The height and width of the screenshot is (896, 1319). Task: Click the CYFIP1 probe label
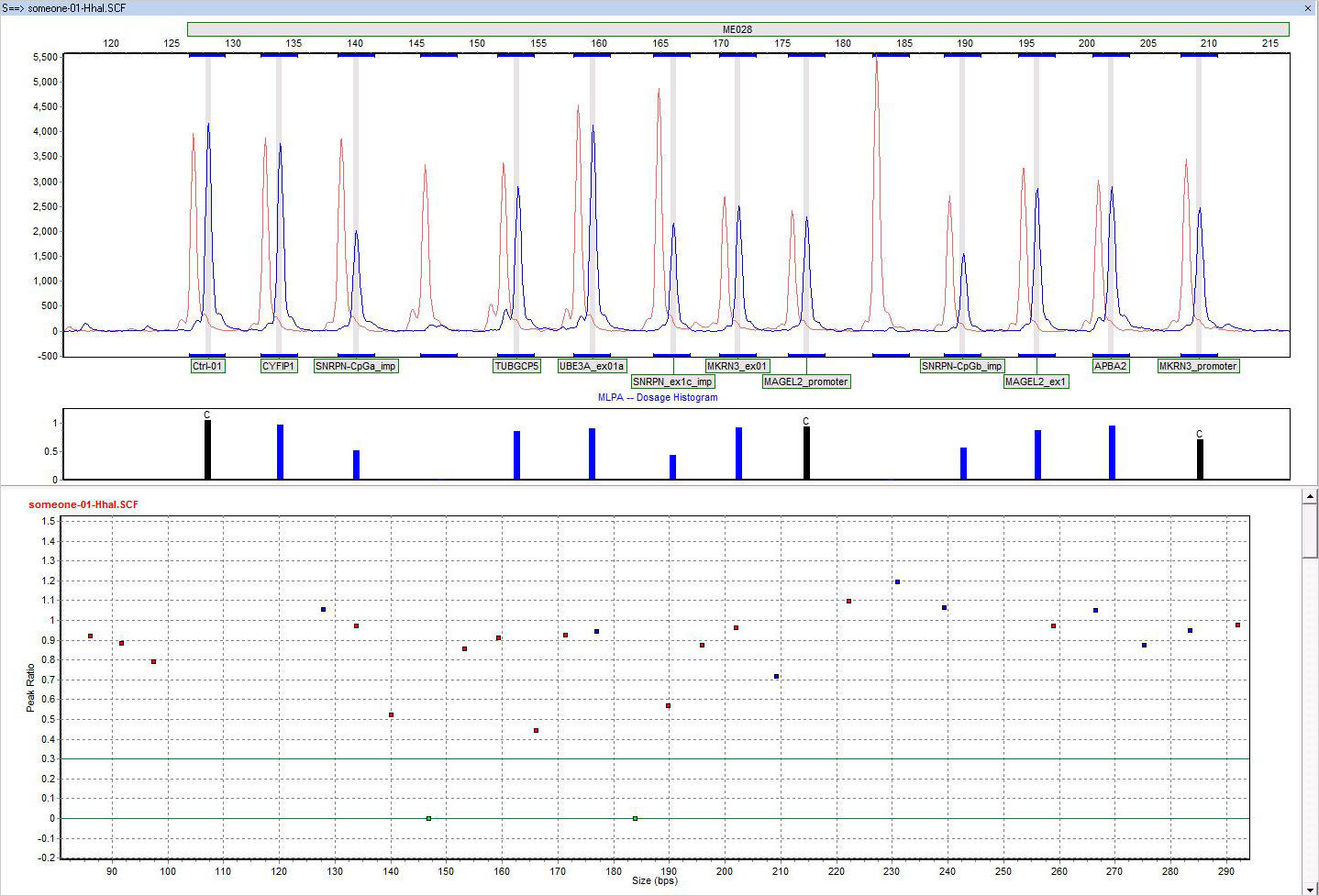click(x=278, y=365)
